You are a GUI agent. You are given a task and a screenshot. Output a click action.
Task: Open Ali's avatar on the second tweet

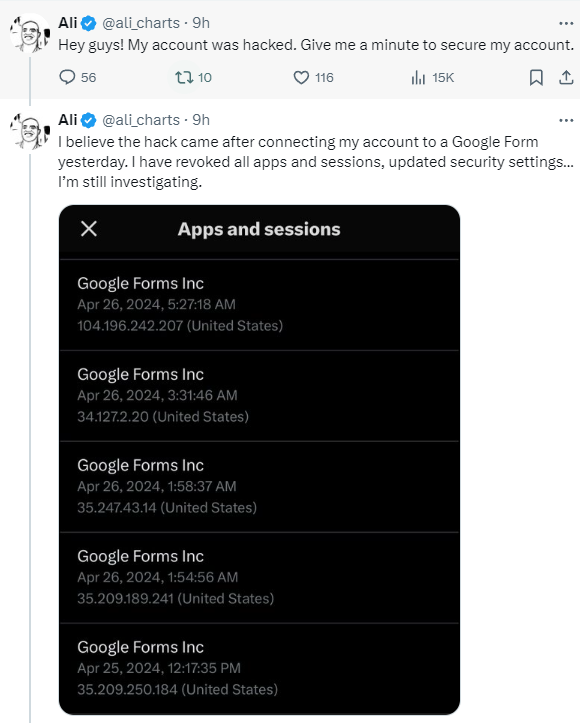pos(30,130)
